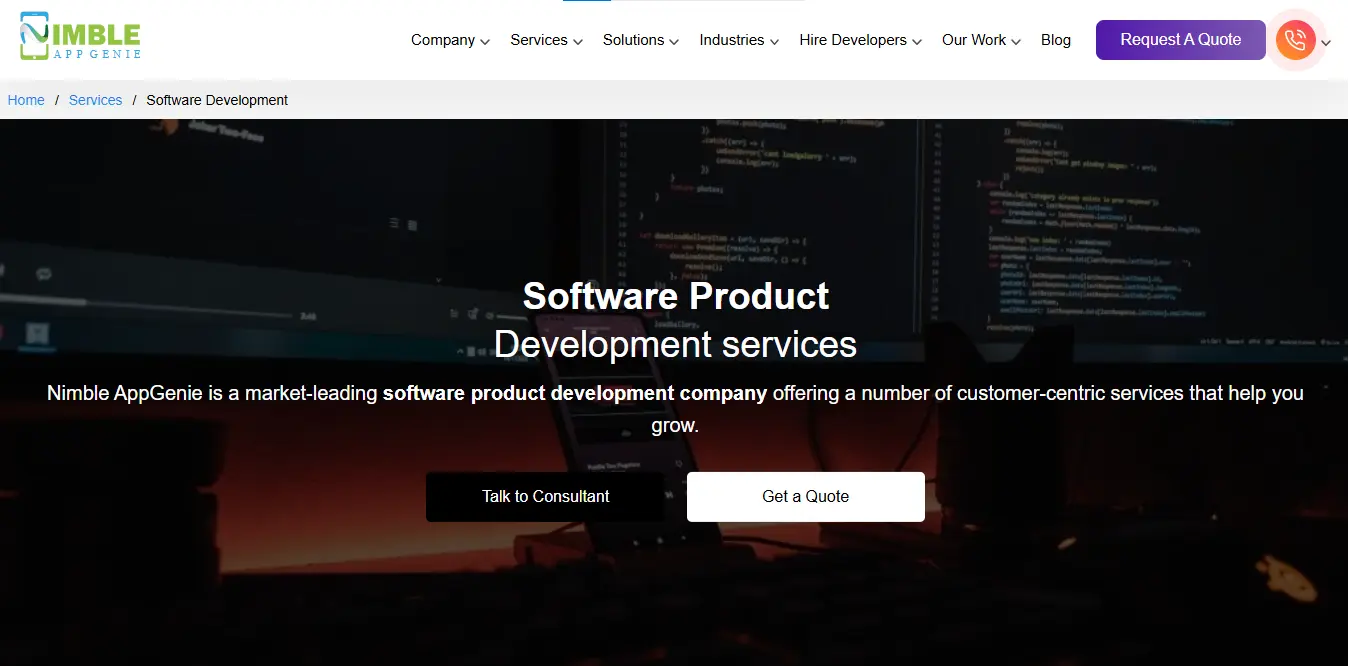Image resolution: width=1348 pixels, height=666 pixels.
Task: Click the Development services subtitle
Action: 675,344
